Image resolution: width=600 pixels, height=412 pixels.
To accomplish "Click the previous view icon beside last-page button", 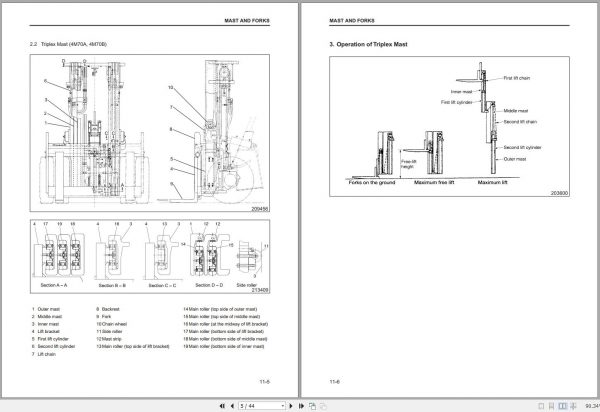I will coord(313,406).
